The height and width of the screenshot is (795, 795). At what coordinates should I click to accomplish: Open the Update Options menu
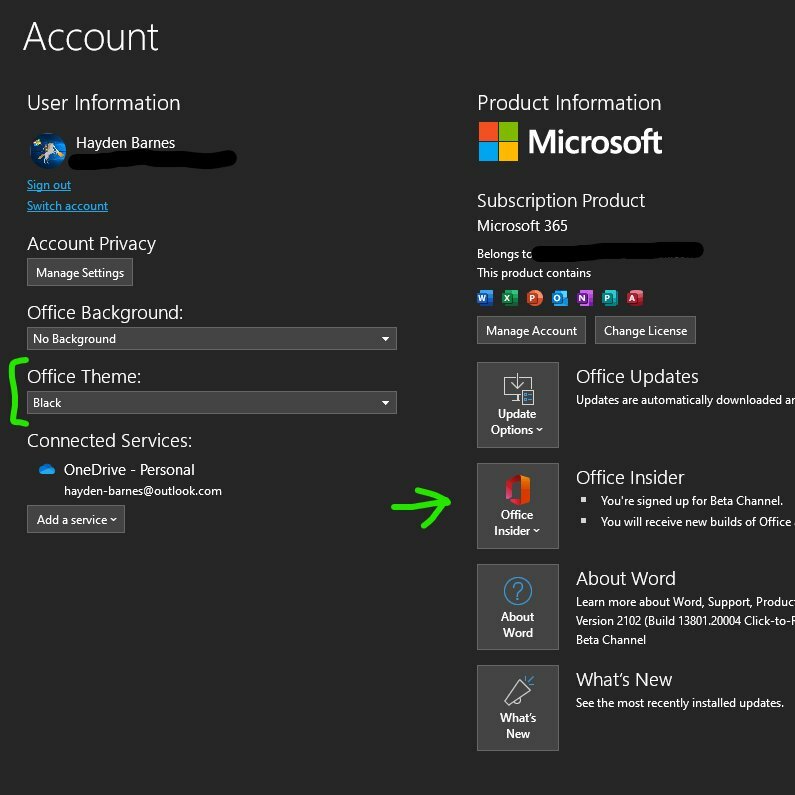tap(518, 405)
